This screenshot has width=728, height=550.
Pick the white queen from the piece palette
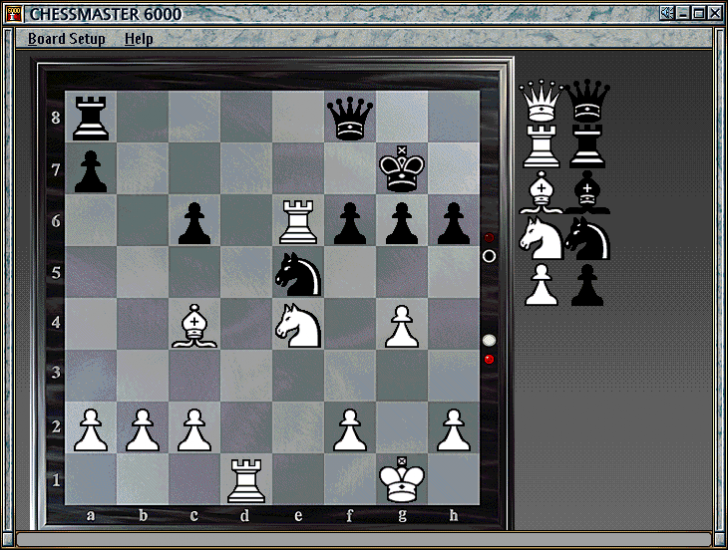point(541,101)
